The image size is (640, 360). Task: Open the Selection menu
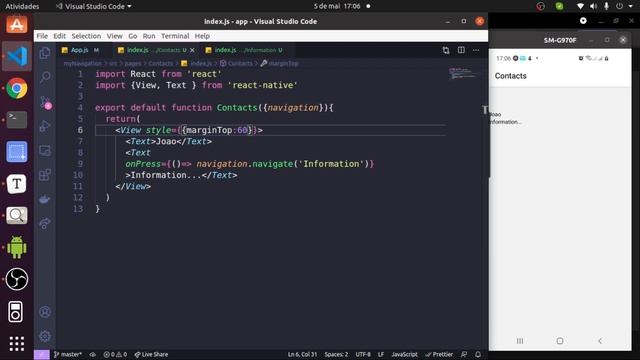pyautogui.click(x=86, y=36)
